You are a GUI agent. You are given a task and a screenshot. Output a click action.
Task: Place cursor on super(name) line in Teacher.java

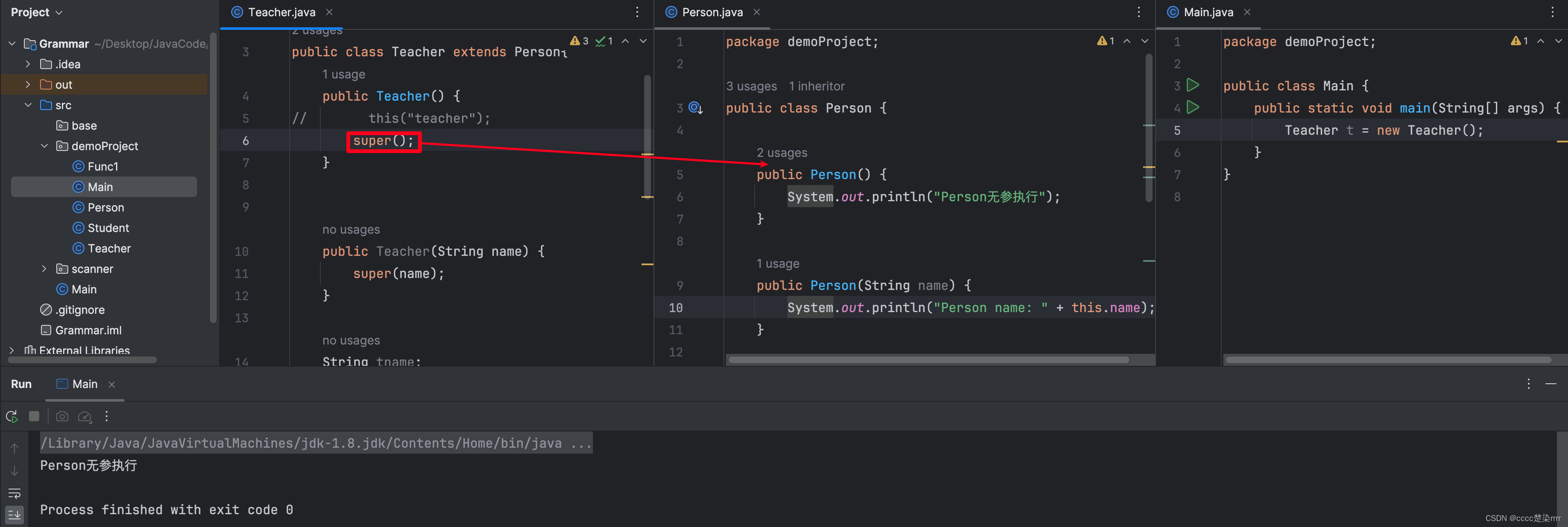(x=399, y=274)
